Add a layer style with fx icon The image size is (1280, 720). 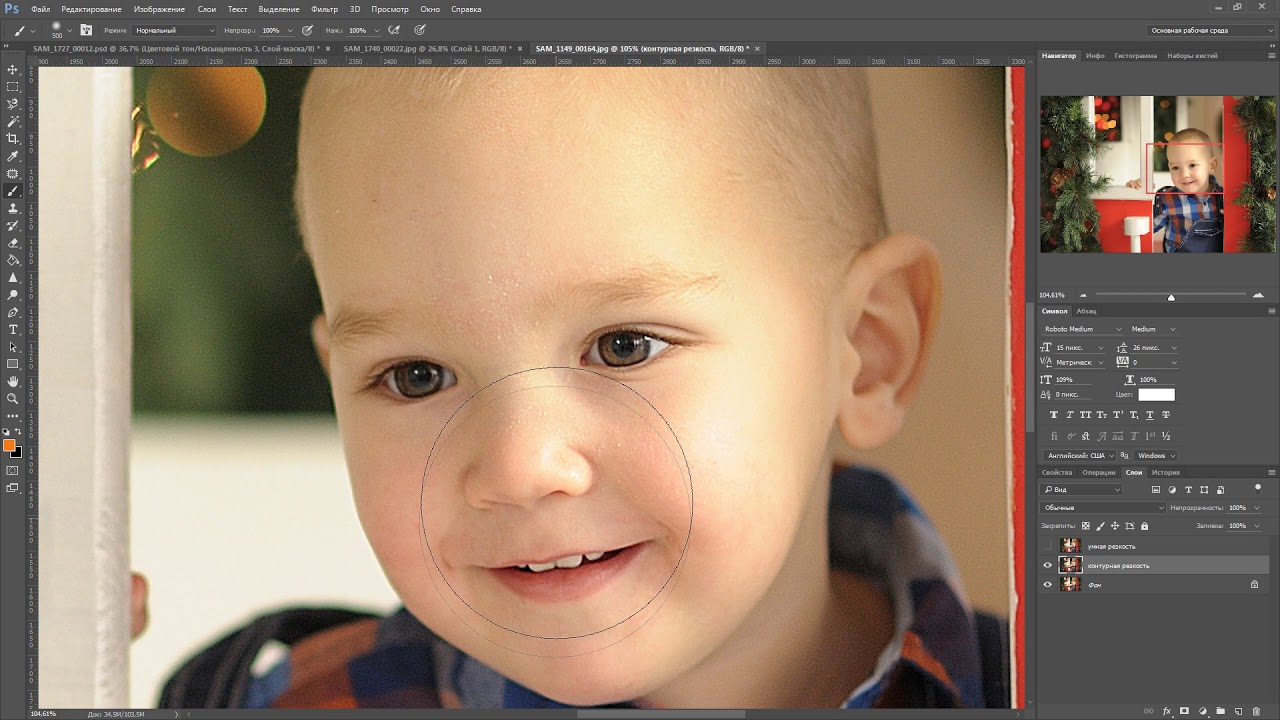point(1166,711)
